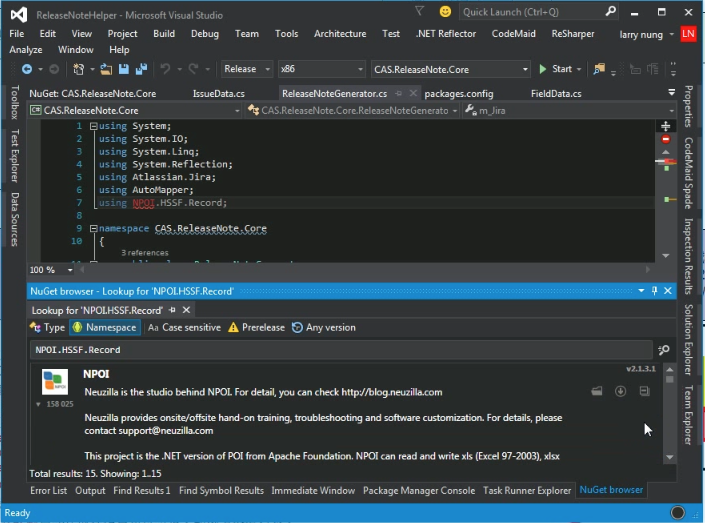Toggle the Type filter in NuGet browser
The image size is (705, 523).
48,327
